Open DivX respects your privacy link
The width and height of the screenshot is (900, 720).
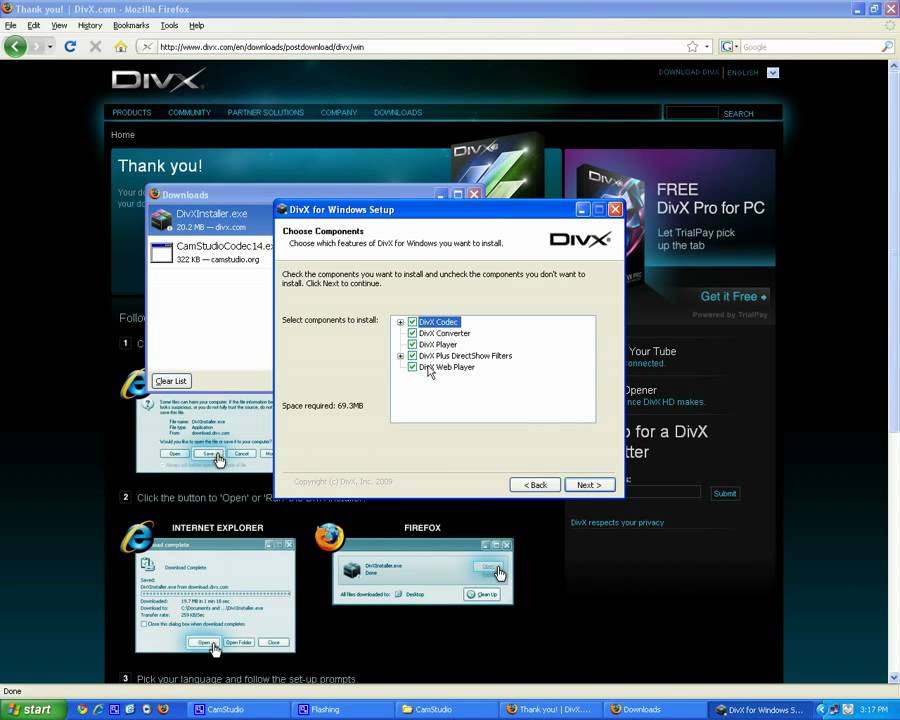tap(617, 522)
